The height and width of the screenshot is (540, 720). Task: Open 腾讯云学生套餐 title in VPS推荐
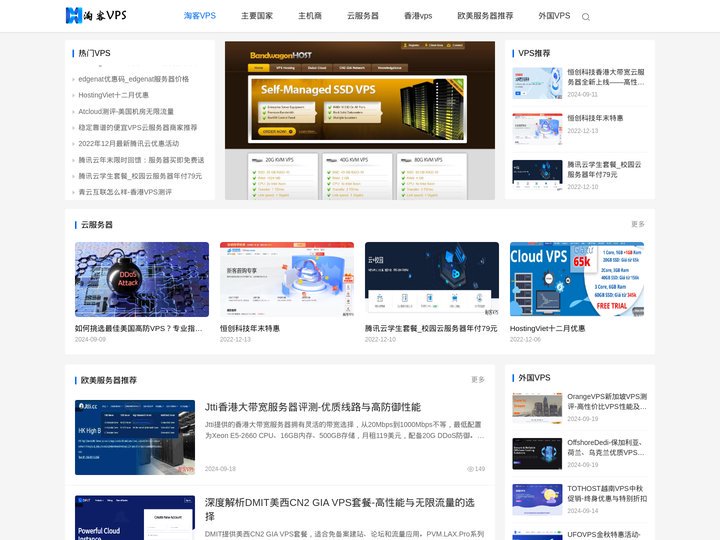(x=604, y=169)
